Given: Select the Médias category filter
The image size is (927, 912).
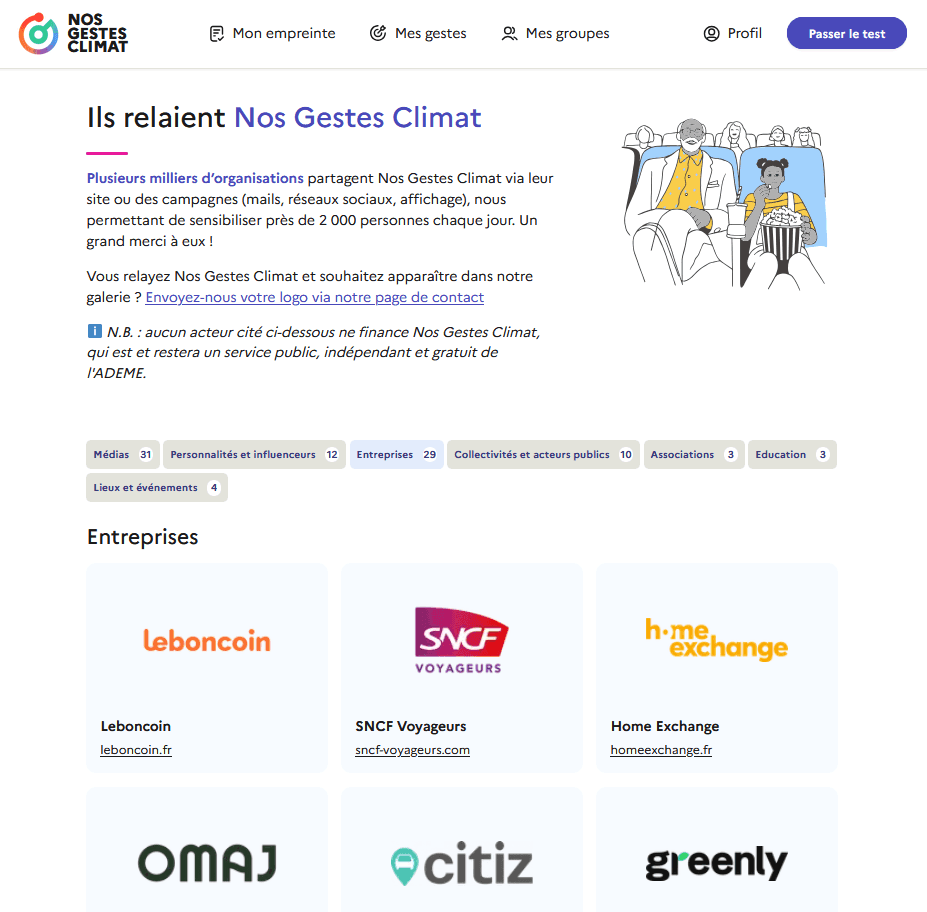Looking at the screenshot, I should click(123, 455).
